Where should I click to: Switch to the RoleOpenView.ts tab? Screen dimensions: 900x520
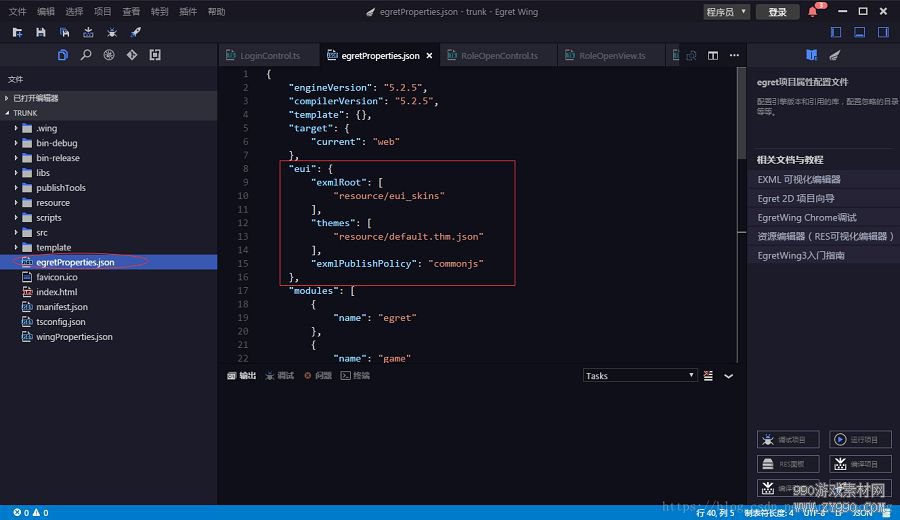click(x=611, y=56)
